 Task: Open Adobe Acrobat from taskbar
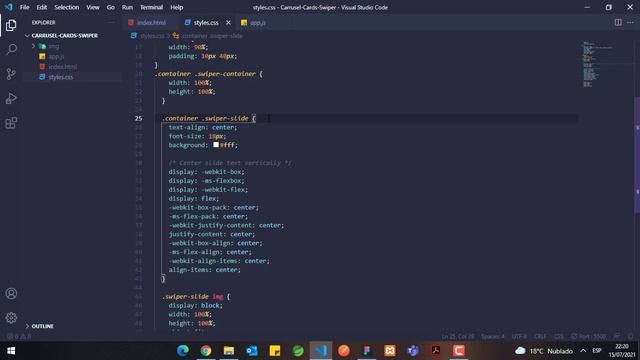point(436,351)
